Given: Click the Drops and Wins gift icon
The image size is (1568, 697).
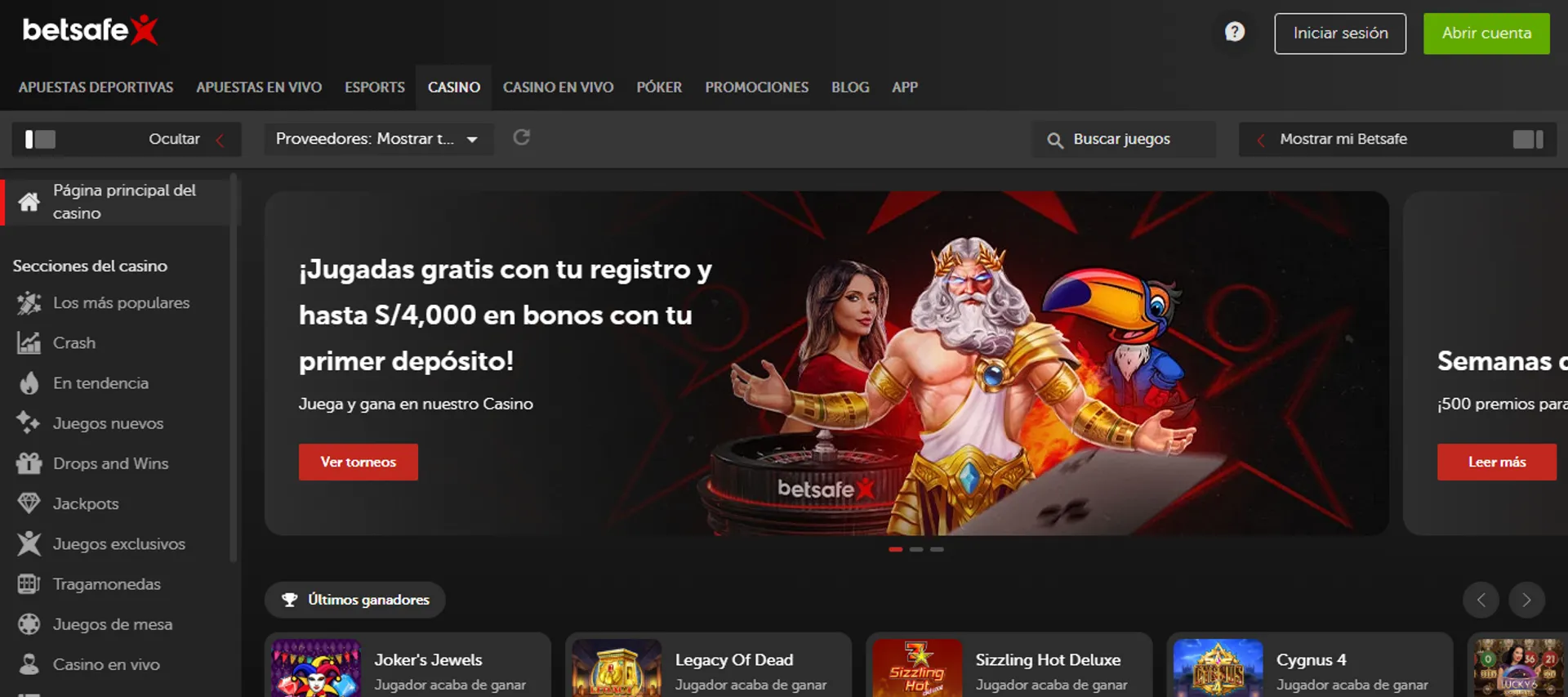Looking at the screenshot, I should pos(29,463).
